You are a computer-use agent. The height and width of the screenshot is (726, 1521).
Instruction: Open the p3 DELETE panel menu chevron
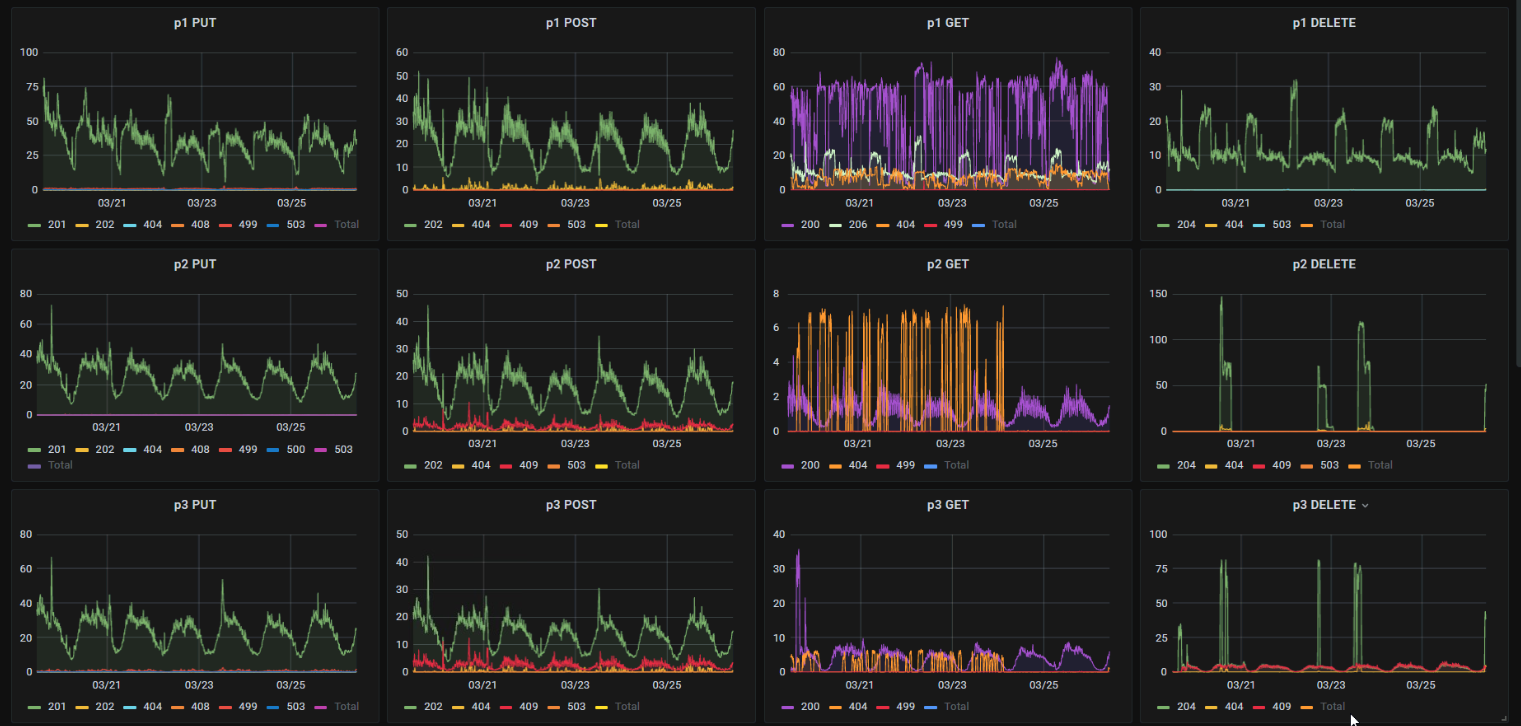[1365, 506]
